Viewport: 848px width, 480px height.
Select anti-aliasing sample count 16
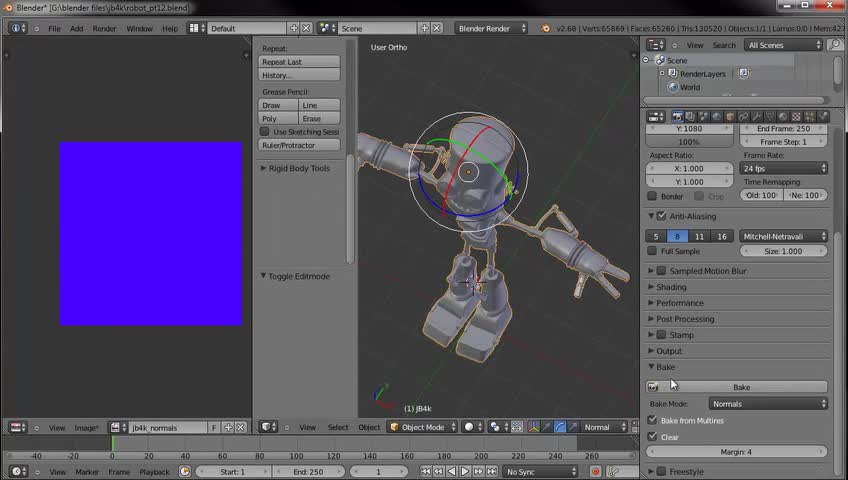(722, 236)
